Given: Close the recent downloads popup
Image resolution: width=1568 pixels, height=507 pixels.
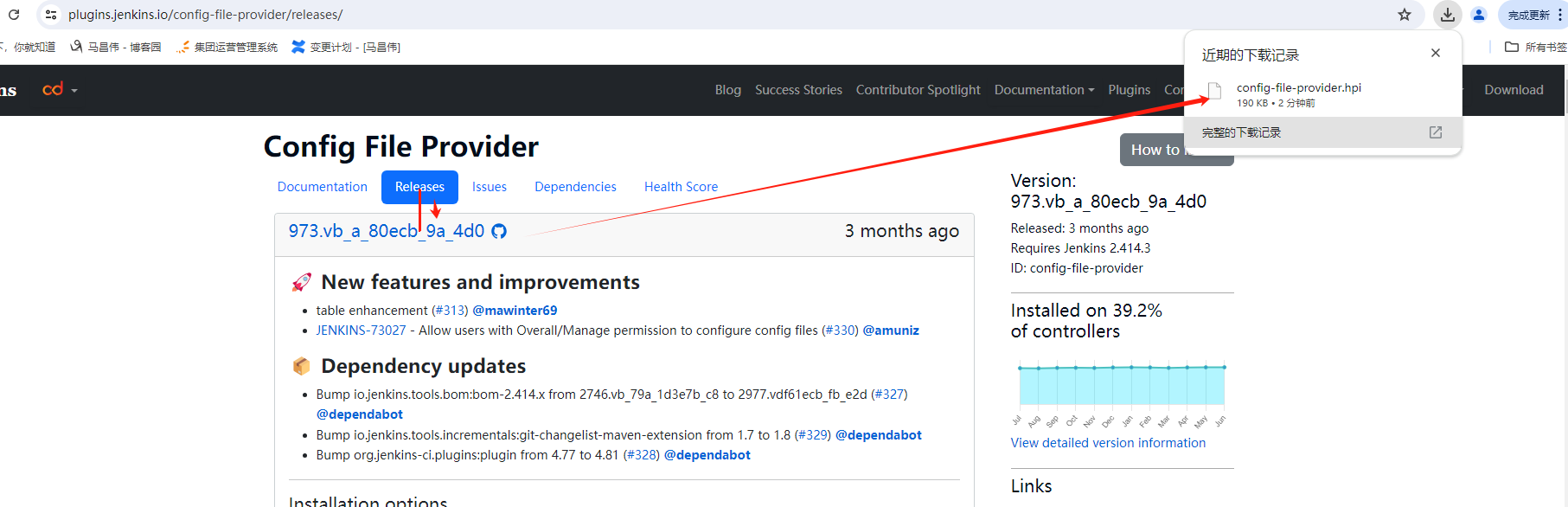Looking at the screenshot, I should coord(1436,53).
